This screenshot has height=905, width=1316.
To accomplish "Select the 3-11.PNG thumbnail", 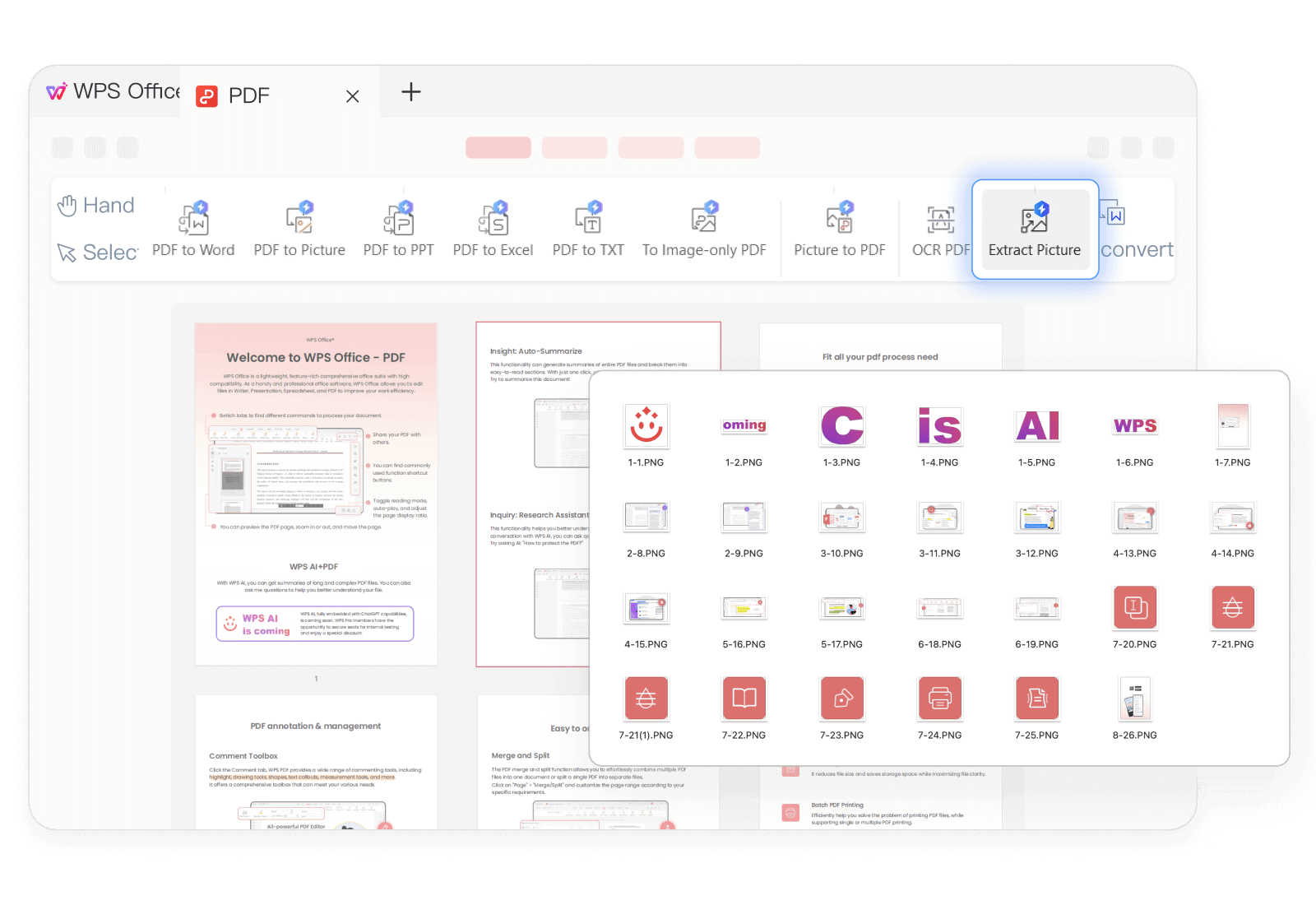I will (x=939, y=517).
